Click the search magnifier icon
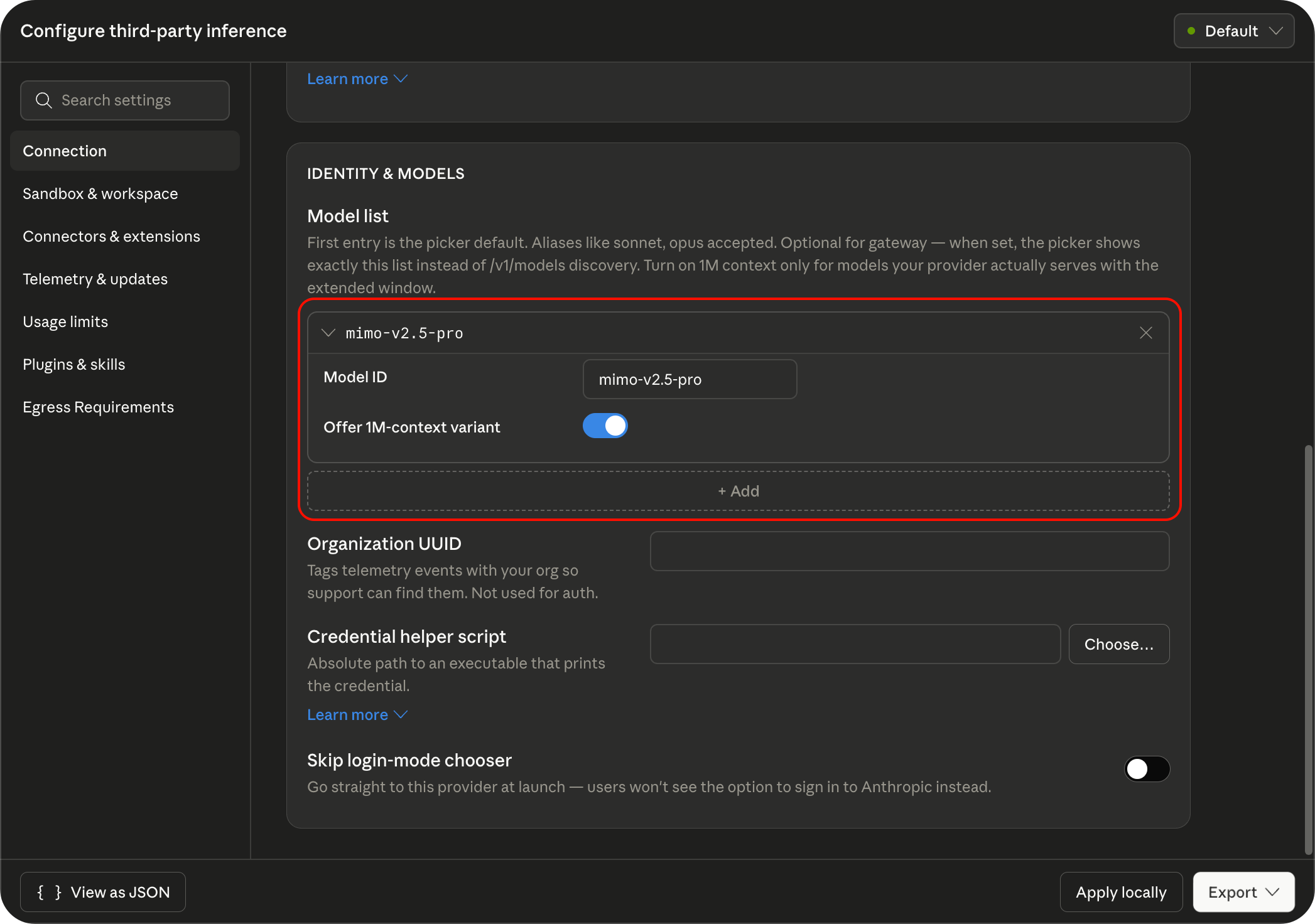1315x924 pixels. tap(43, 100)
